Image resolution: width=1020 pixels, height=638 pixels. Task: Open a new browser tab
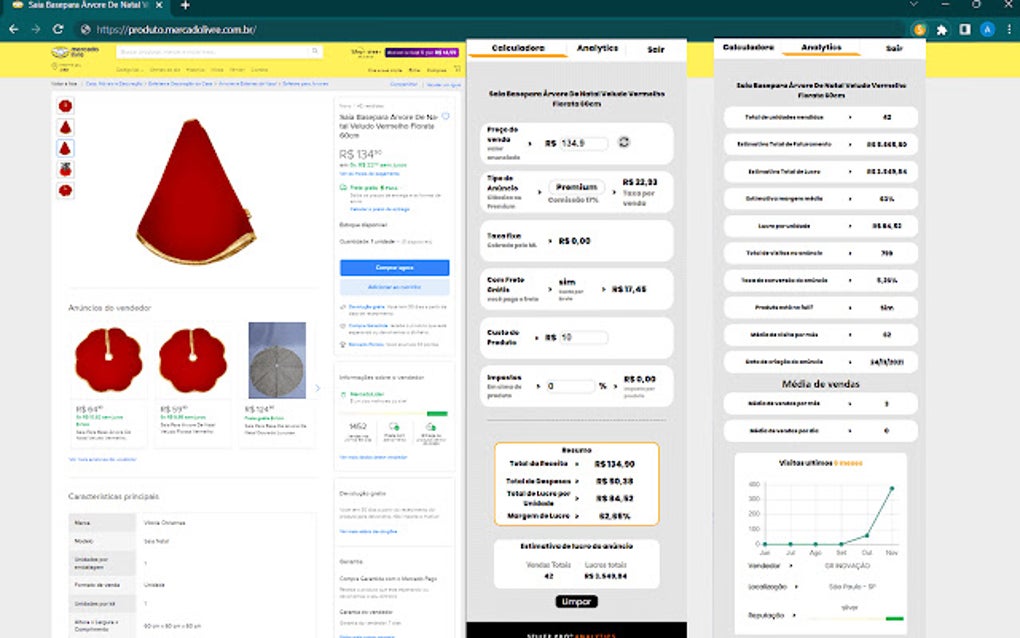coord(185,5)
